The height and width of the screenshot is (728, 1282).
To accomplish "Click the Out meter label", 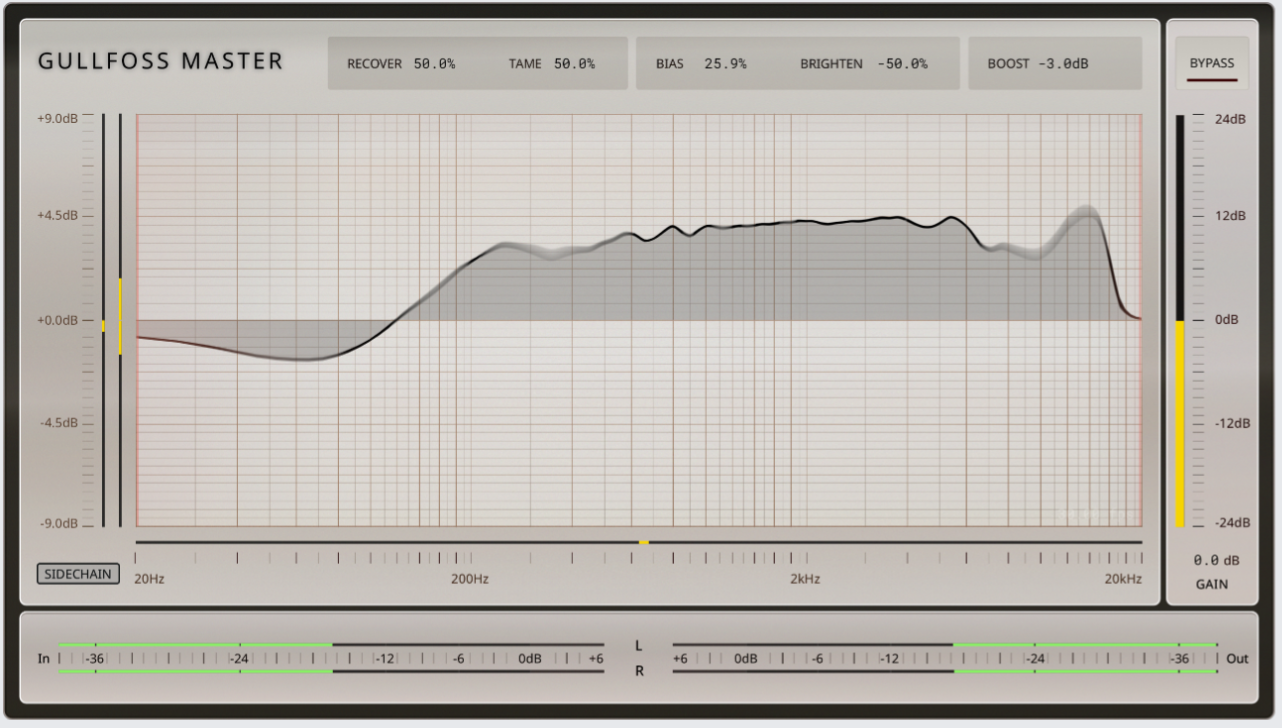I will [x=1237, y=659].
